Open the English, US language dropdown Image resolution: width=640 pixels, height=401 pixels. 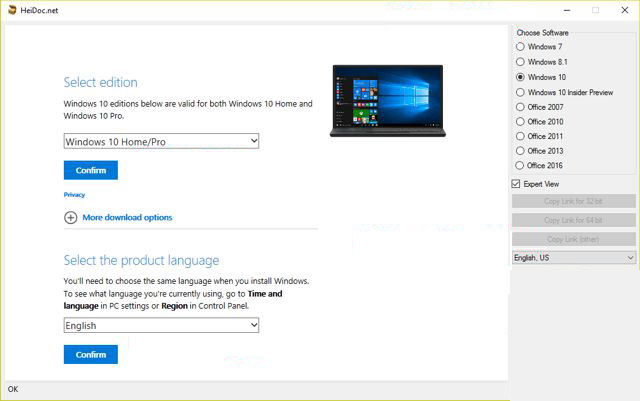pyautogui.click(x=573, y=258)
